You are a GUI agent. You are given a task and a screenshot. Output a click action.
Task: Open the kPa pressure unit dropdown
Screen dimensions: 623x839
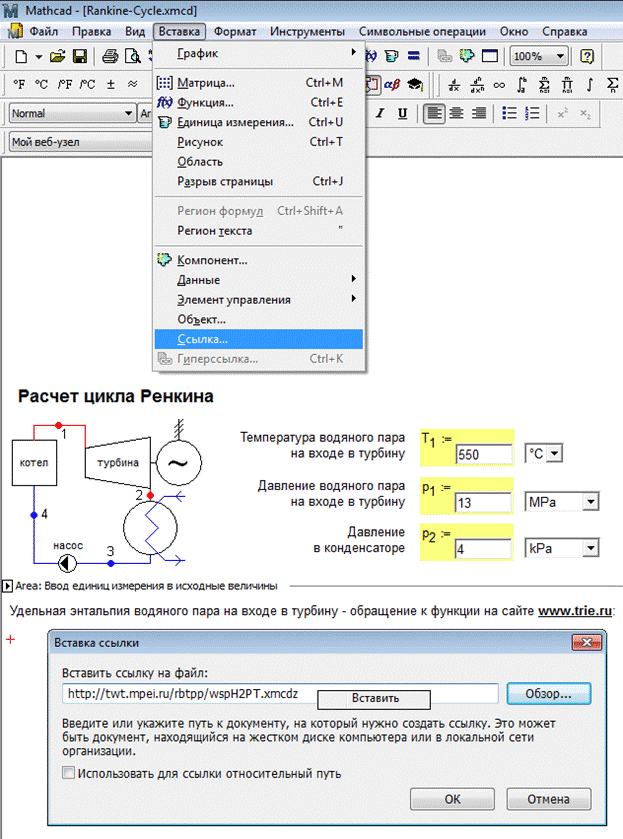(591, 548)
